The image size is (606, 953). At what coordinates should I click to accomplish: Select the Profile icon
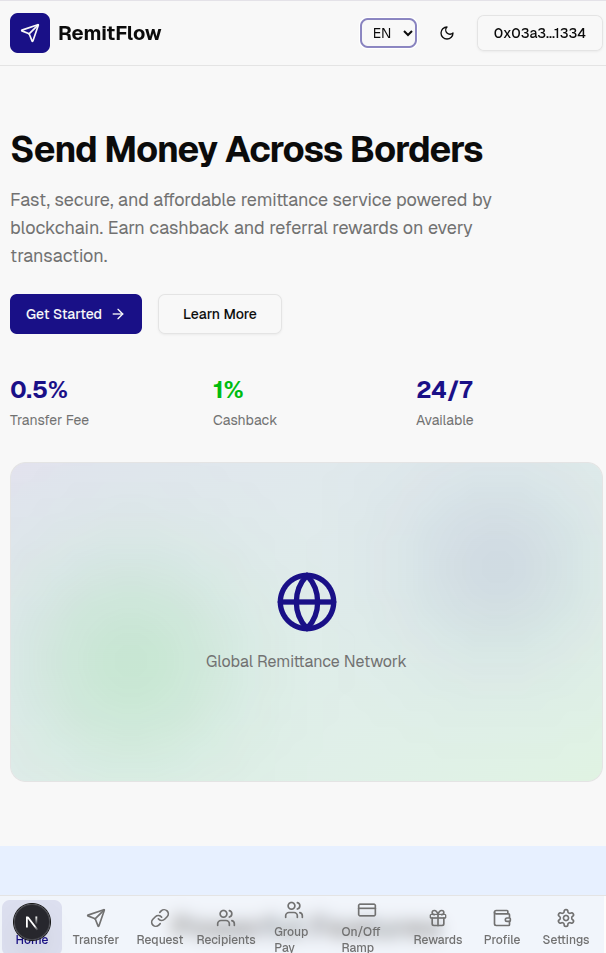(501, 917)
